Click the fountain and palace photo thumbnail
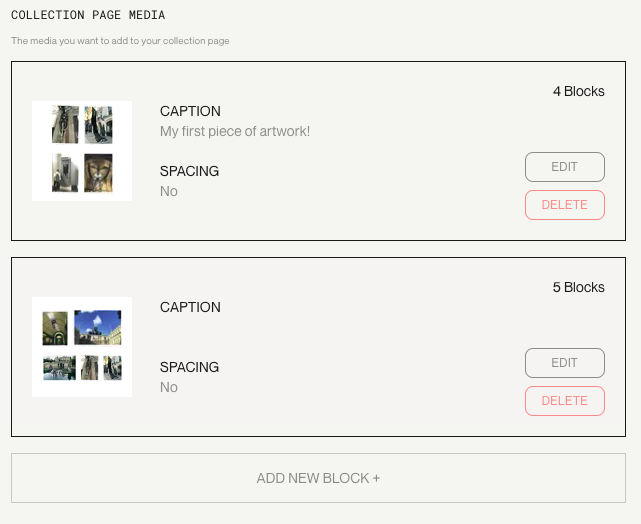The image size is (641, 524). tap(59, 368)
